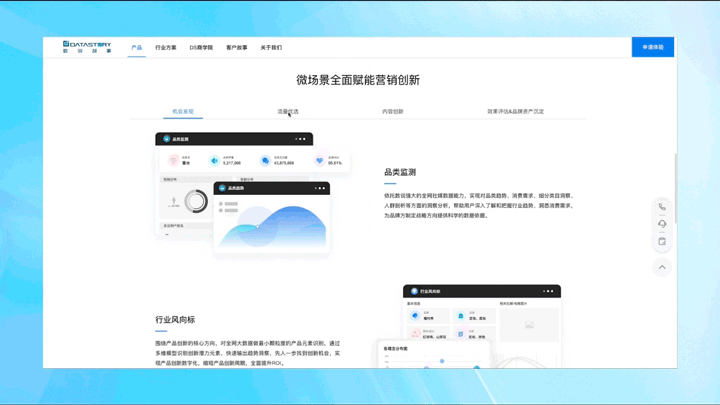Click the blue tag icon in 行业风向标 card
This screenshot has height=405, width=720.
(x=415, y=315)
